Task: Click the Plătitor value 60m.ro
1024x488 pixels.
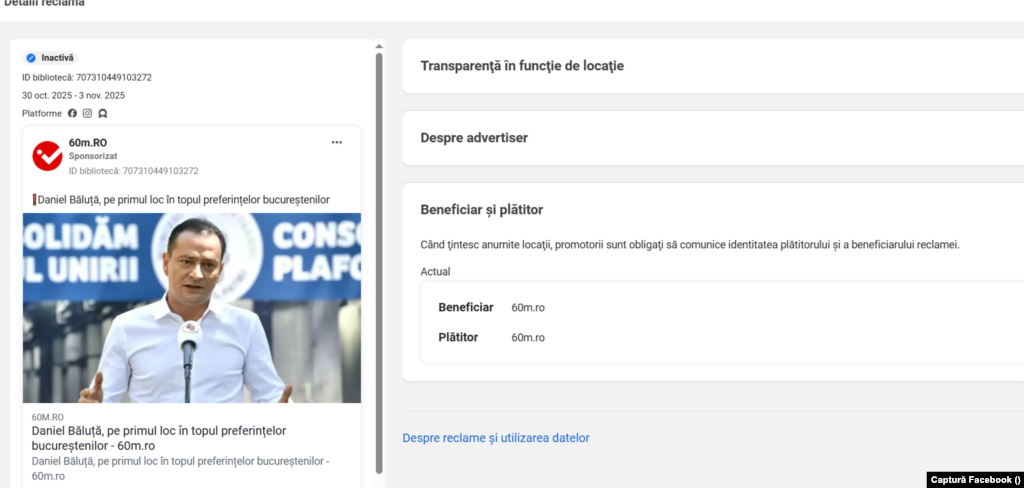Action: pos(528,338)
